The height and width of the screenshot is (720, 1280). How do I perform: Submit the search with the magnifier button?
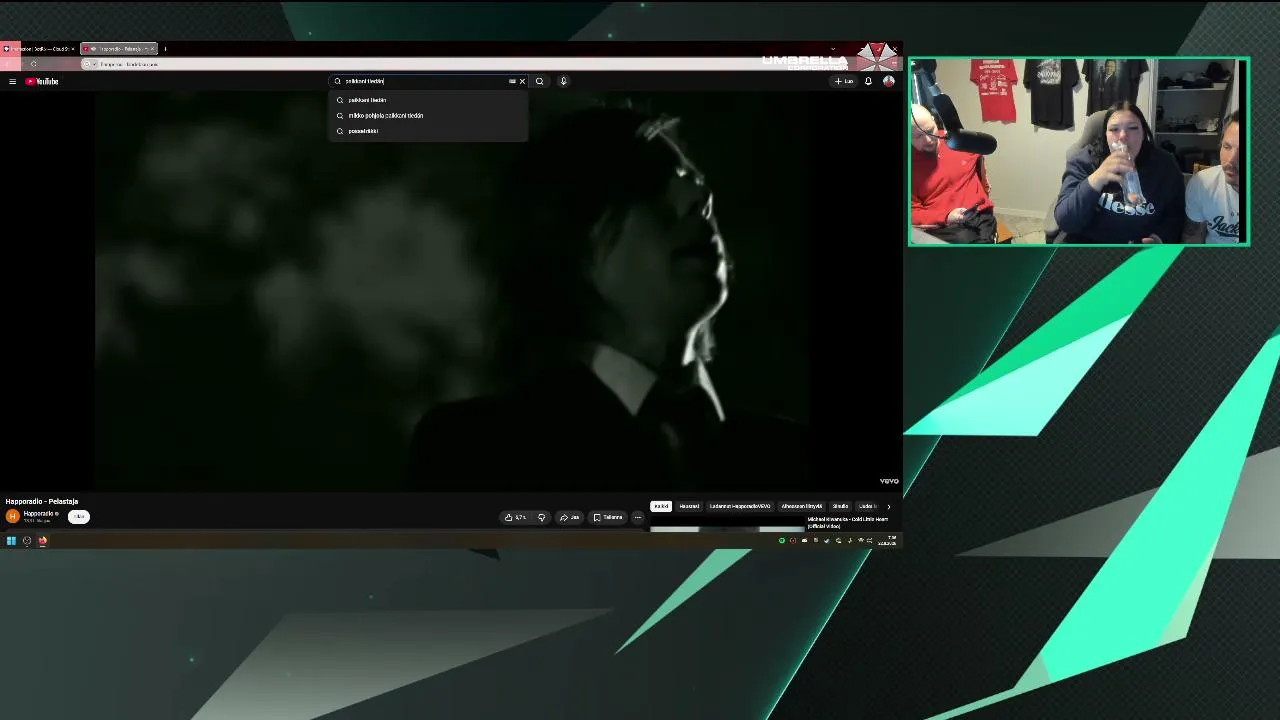[540, 81]
